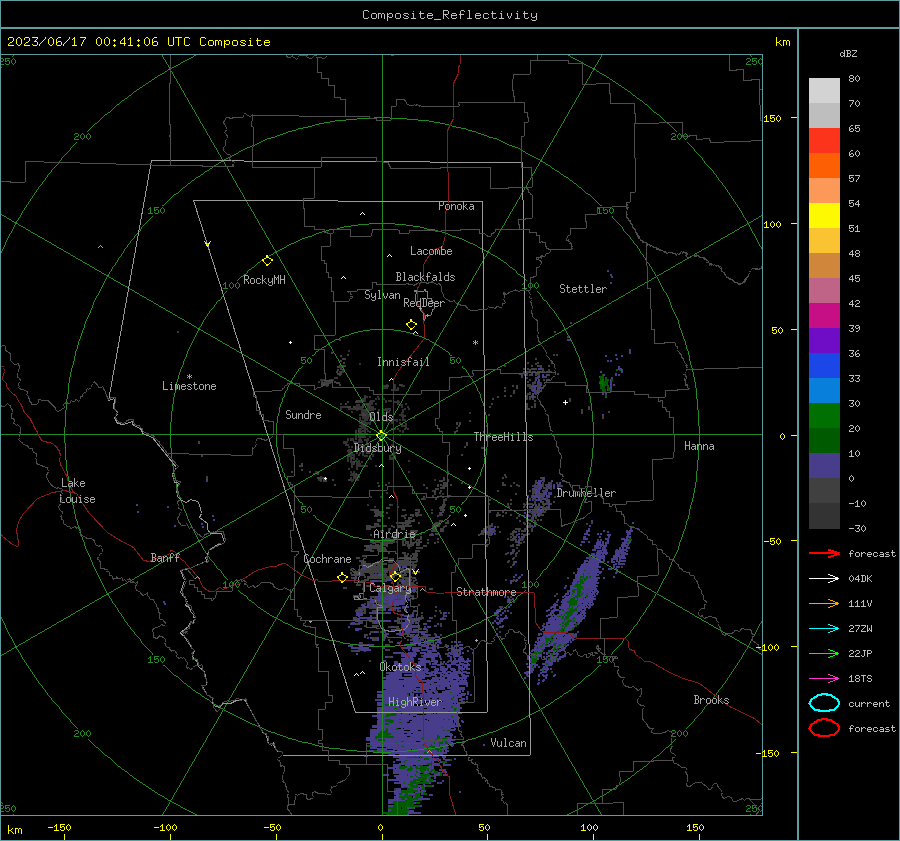Click the Cochrane city label

point(327,559)
